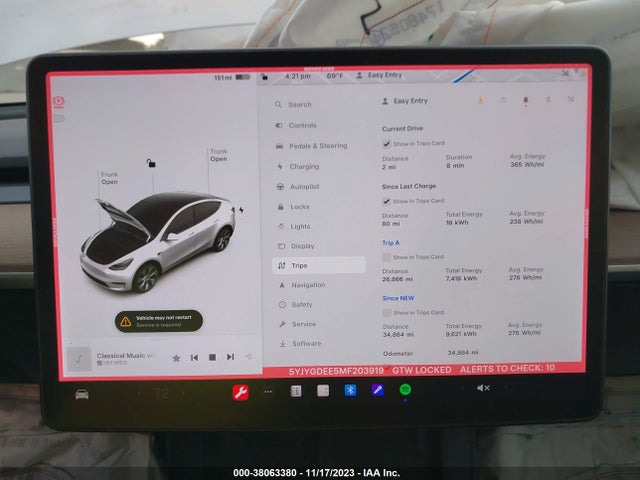Tap the charge port lightning bolt icon
This screenshot has width=640, height=480.
coord(242,210)
